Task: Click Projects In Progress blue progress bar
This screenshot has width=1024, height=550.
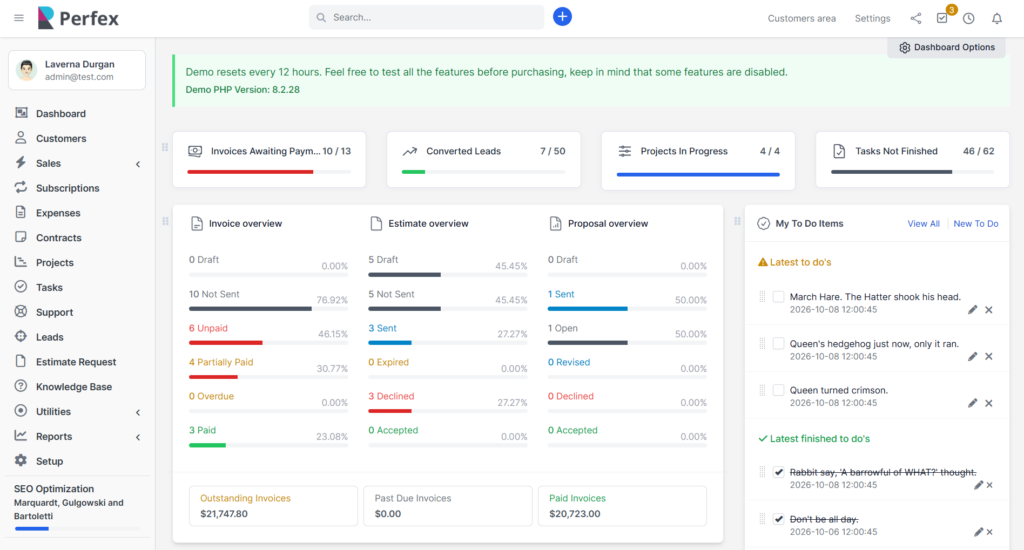Action: point(698,174)
